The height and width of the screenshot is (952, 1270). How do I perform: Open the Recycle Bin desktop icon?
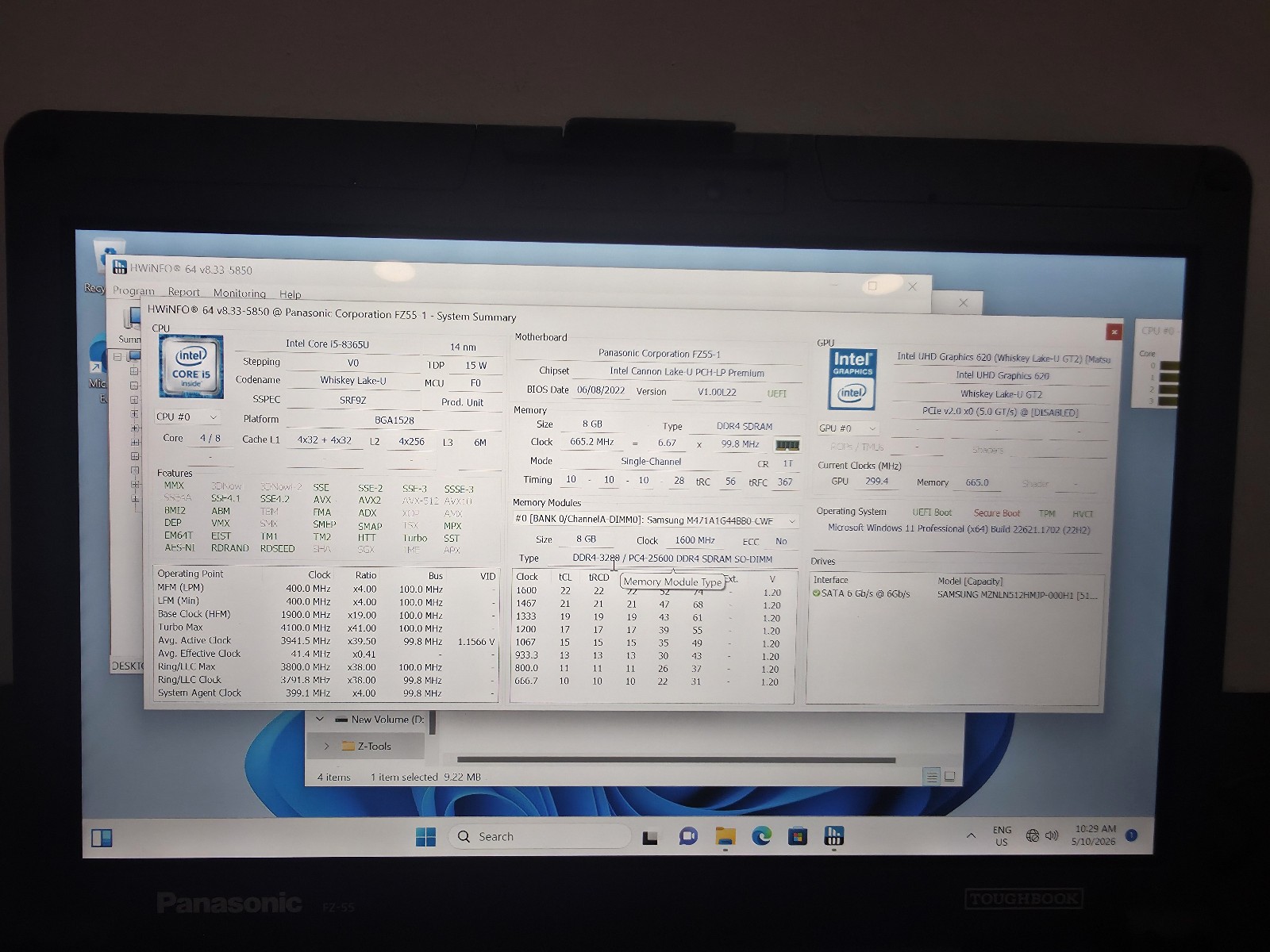[109, 255]
